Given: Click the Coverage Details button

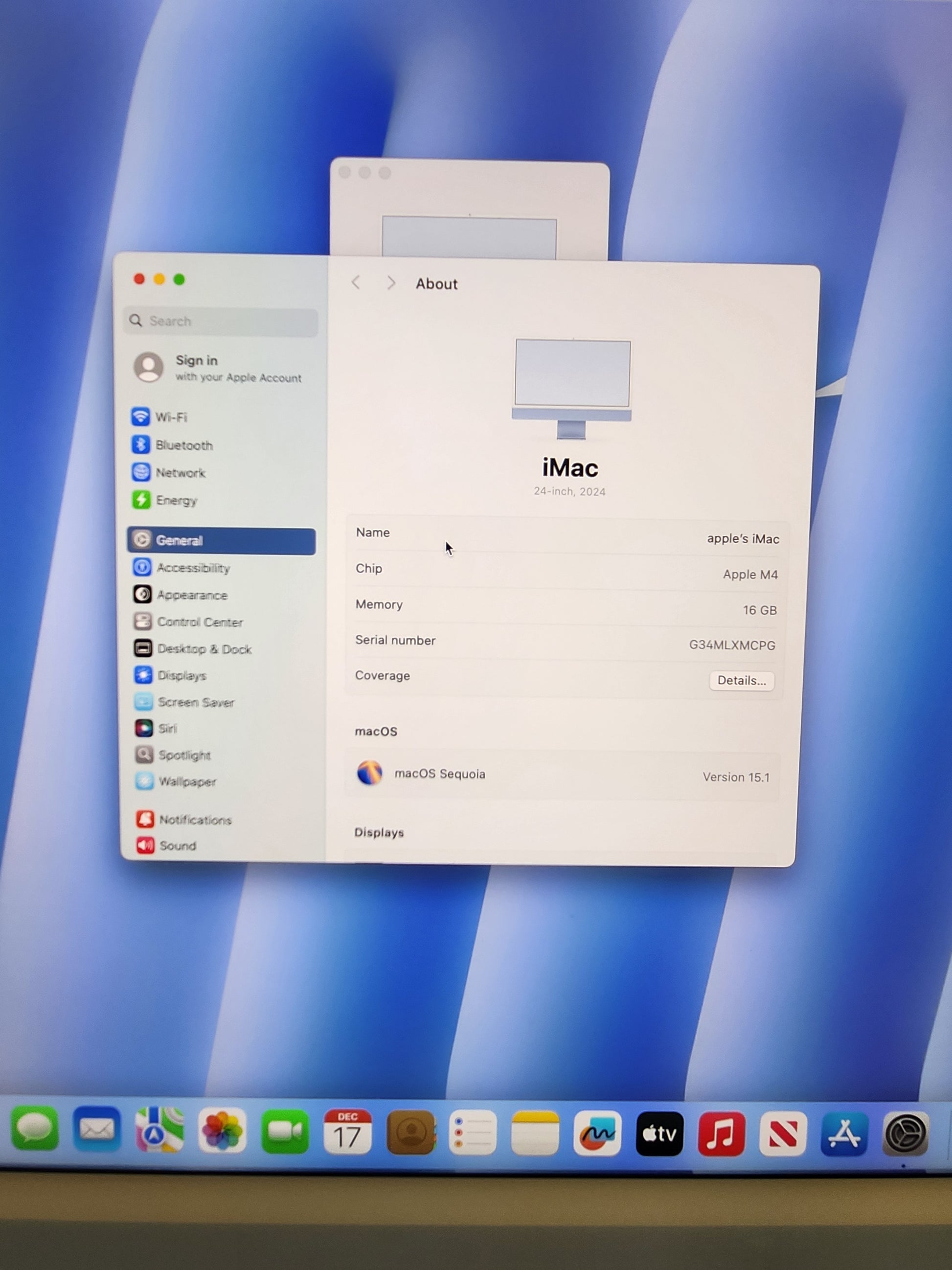Looking at the screenshot, I should tap(741, 680).
